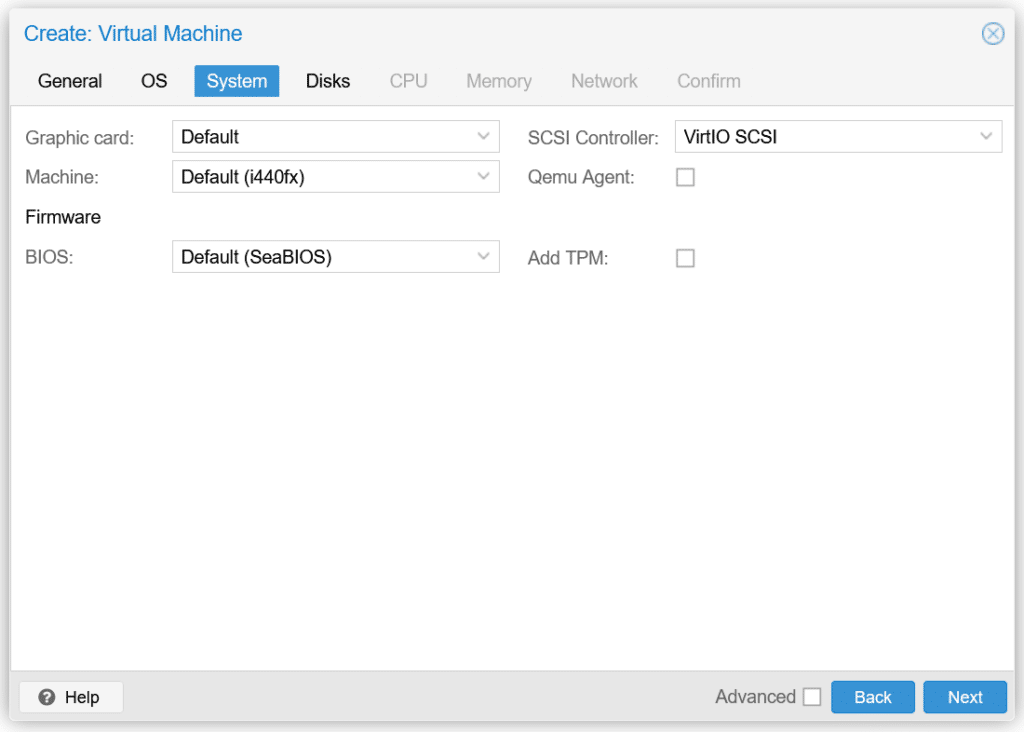
Task: Select the System tab
Action: (x=236, y=81)
